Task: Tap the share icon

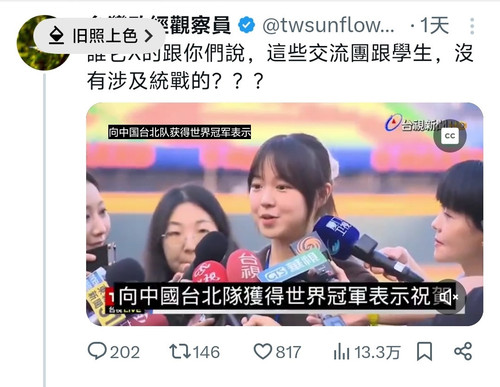Action: point(463,351)
